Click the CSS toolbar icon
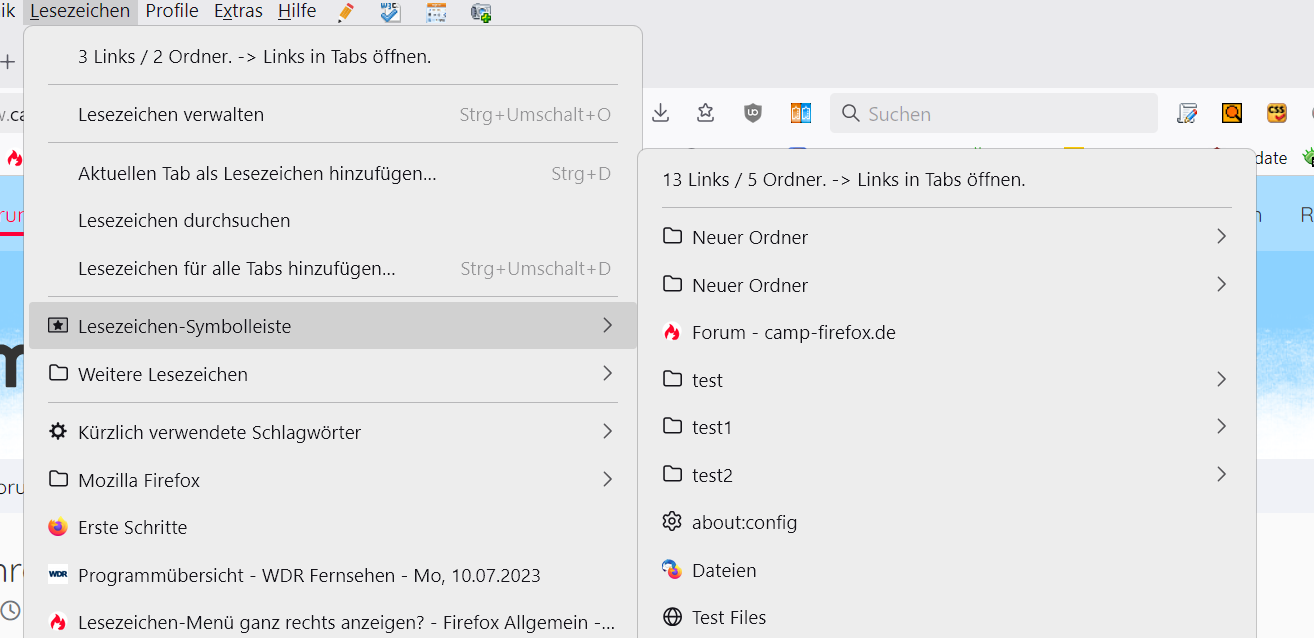 [1277, 113]
